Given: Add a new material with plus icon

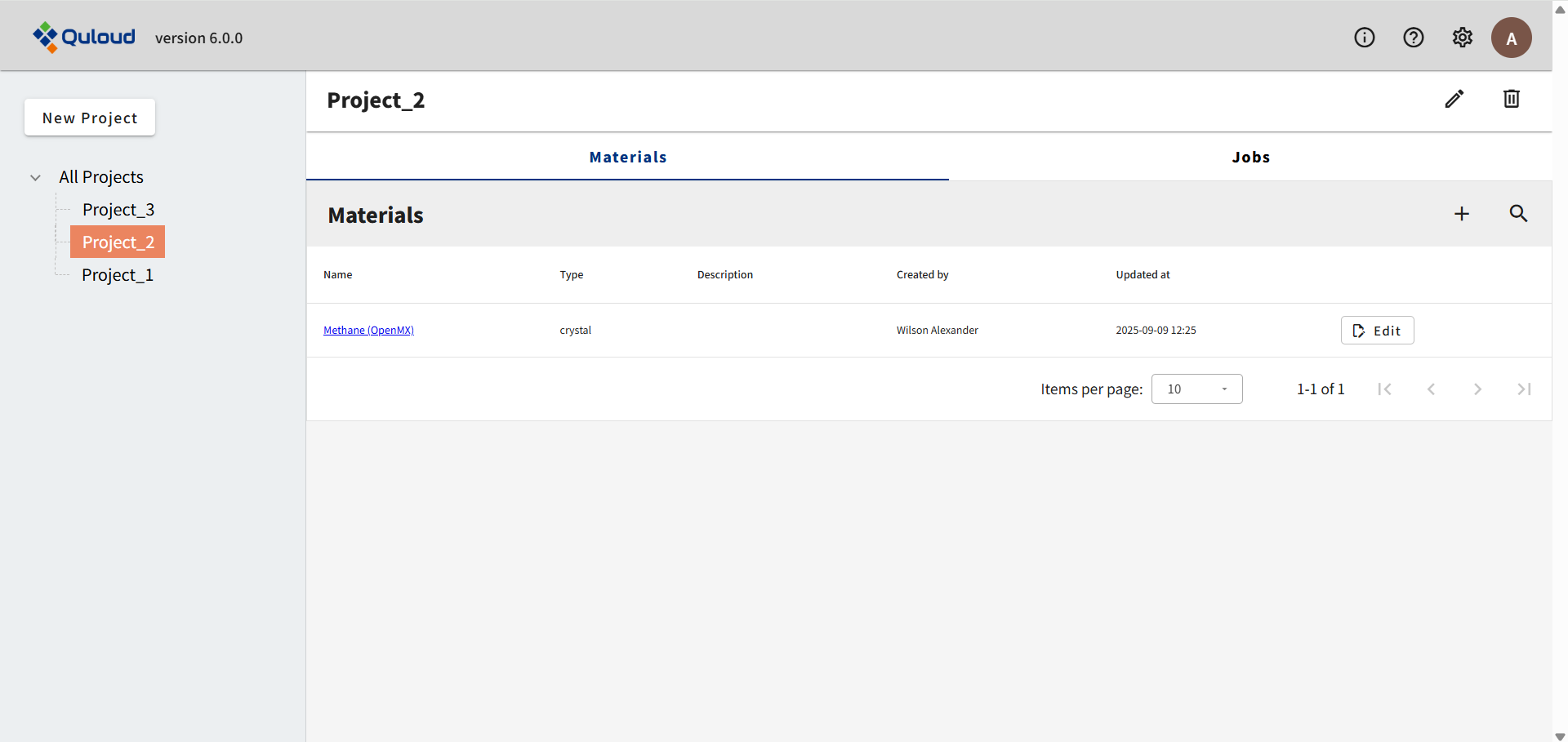Looking at the screenshot, I should pos(1461,214).
